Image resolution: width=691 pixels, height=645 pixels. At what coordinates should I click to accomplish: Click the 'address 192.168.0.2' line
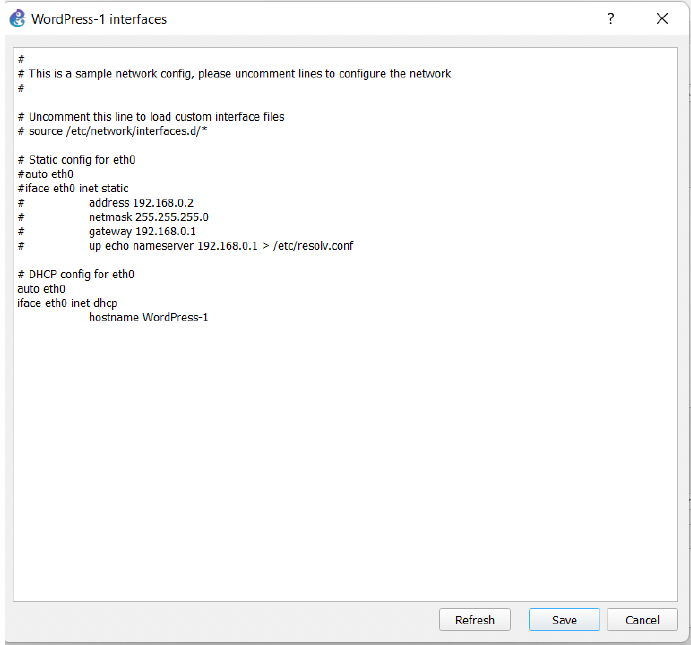(x=141, y=203)
